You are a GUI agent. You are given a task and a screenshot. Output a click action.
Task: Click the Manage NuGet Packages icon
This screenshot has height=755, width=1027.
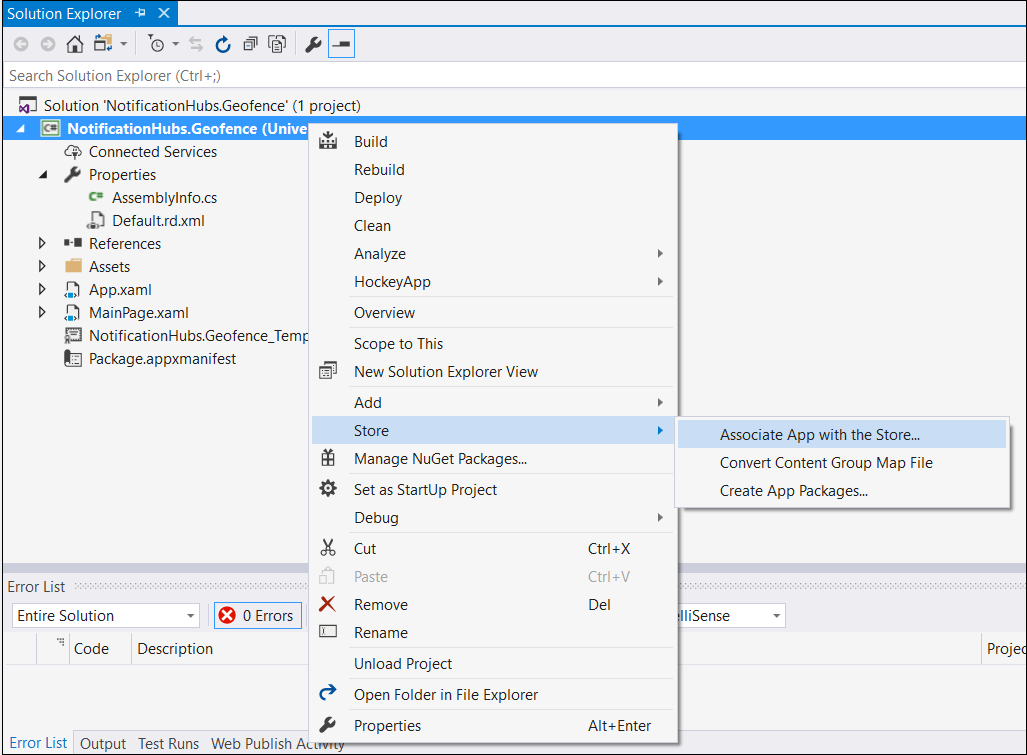point(328,458)
